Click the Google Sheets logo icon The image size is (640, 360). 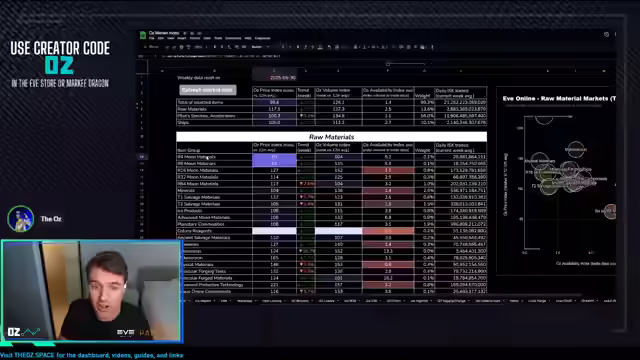pyautogui.click(x=143, y=35)
